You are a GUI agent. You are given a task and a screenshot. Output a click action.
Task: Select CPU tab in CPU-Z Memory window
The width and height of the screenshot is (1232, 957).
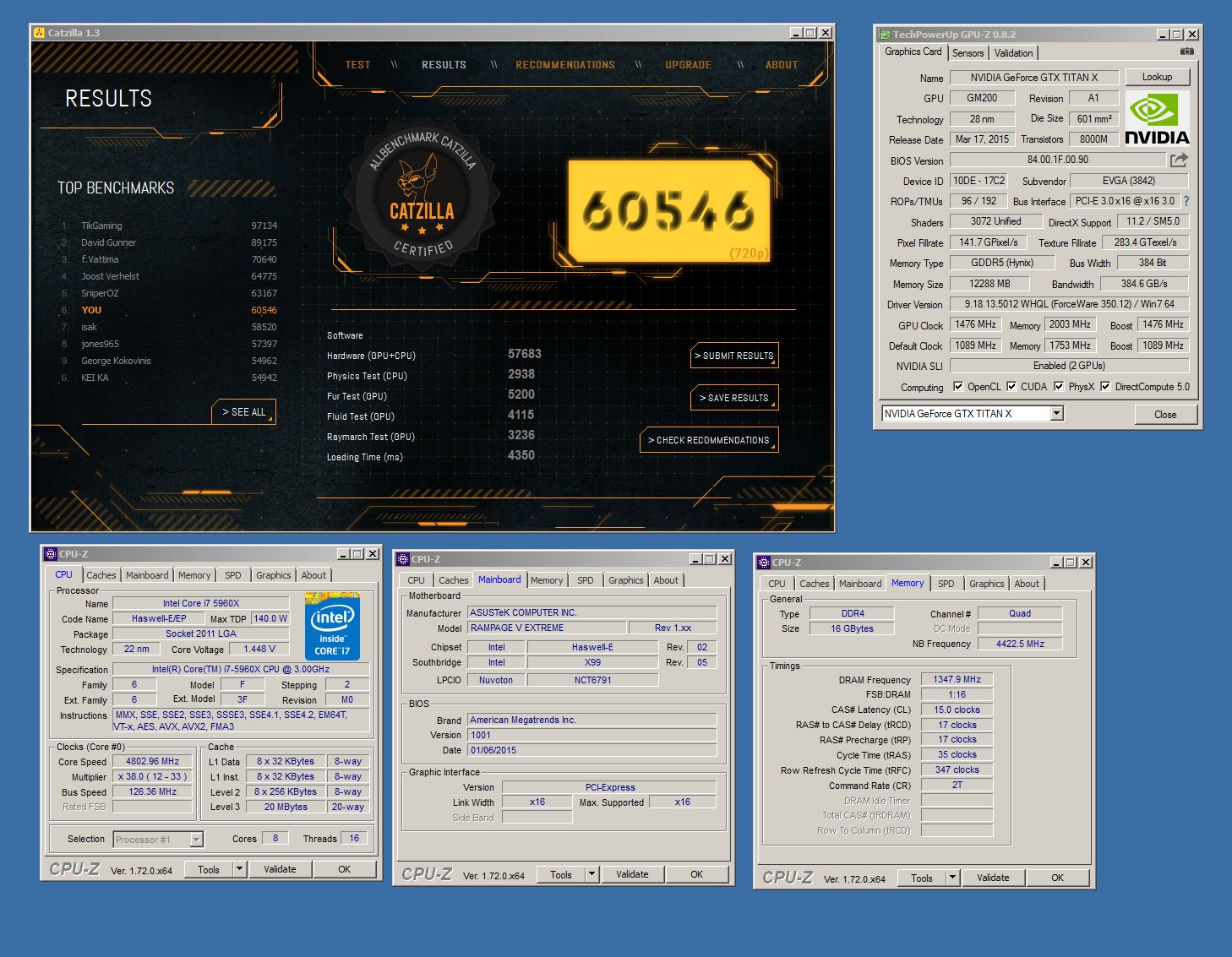point(777,584)
